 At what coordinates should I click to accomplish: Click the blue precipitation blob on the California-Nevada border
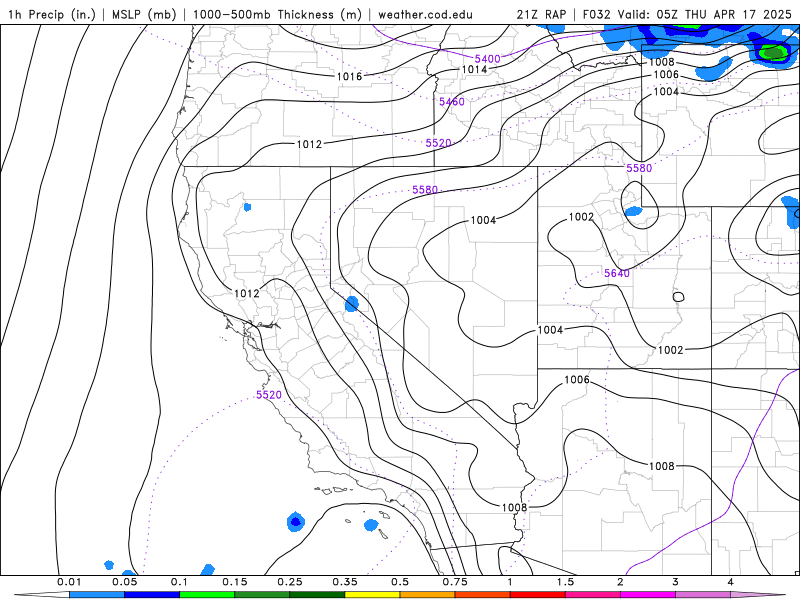tap(352, 304)
